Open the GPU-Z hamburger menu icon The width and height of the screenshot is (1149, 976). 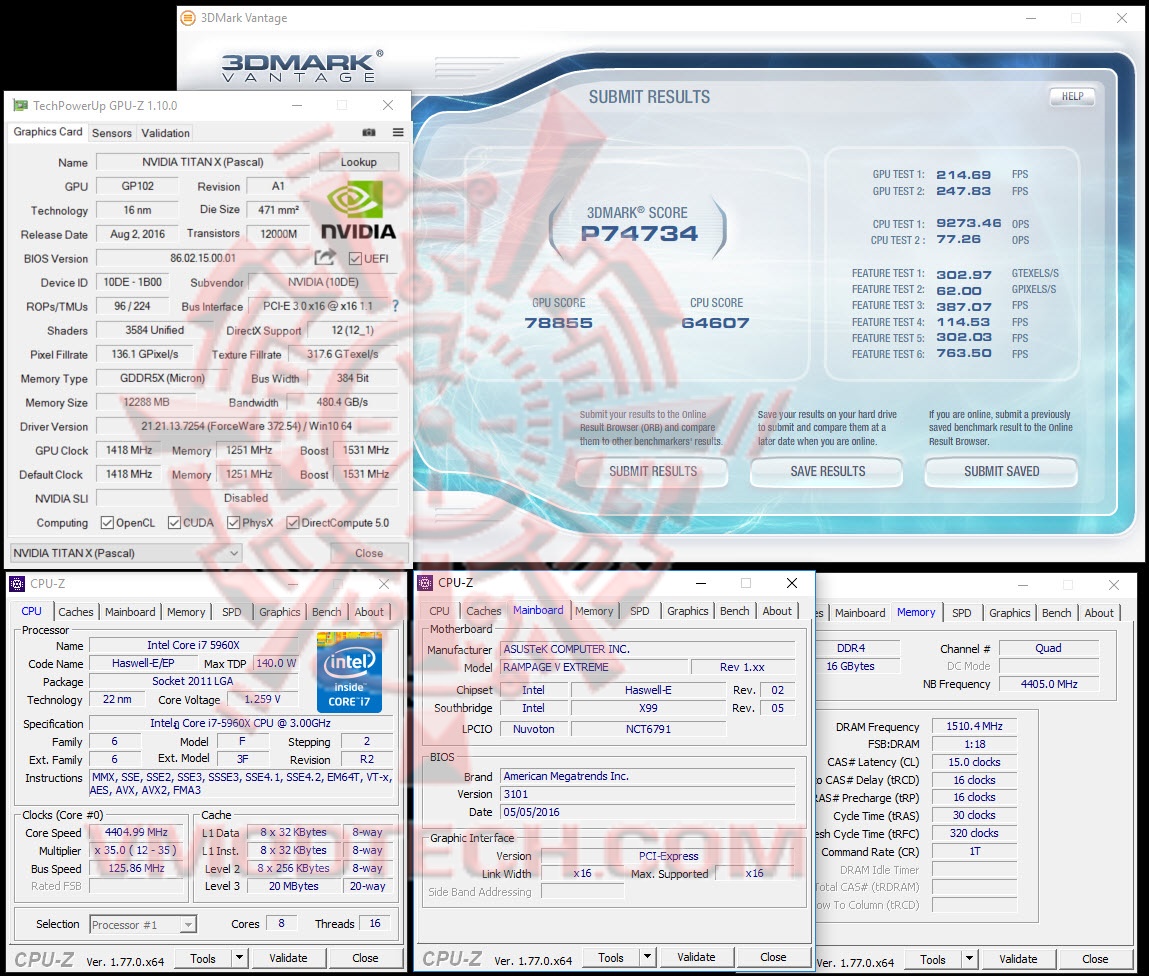coord(398,133)
